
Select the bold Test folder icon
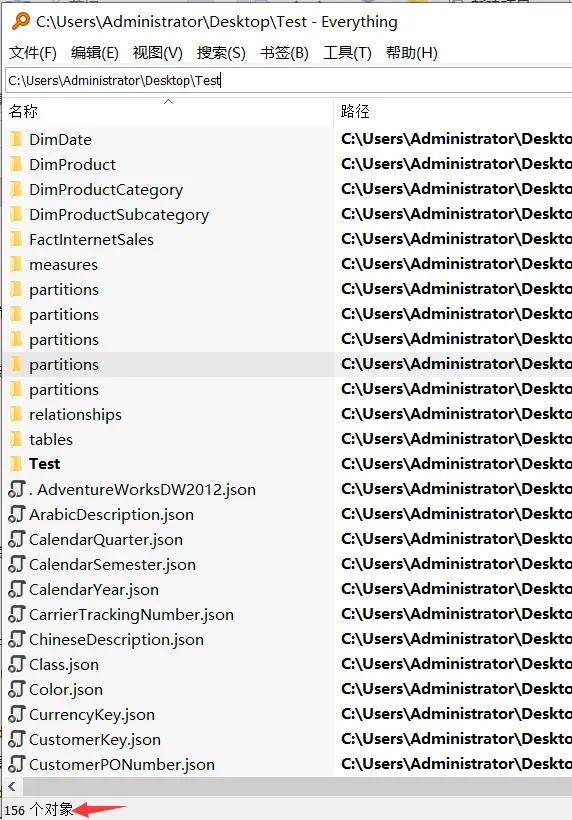[16, 464]
